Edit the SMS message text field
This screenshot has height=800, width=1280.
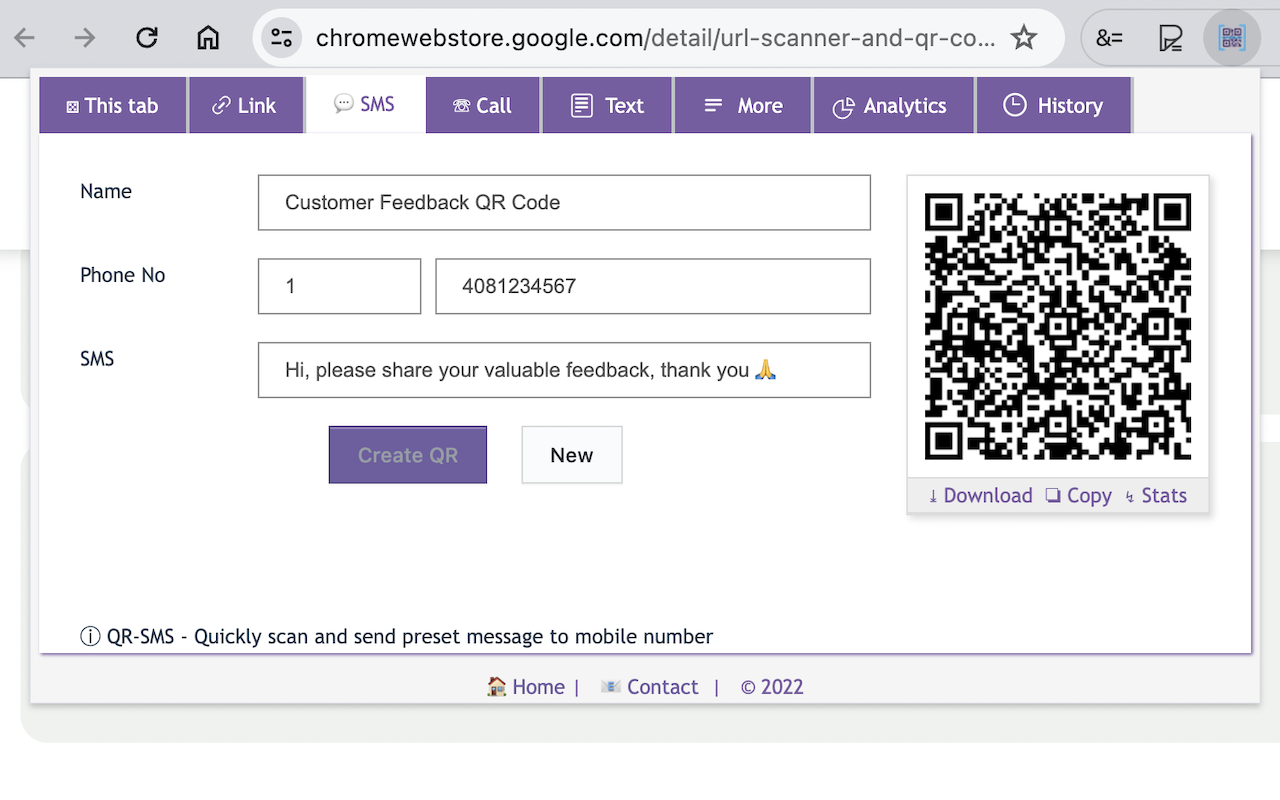(x=564, y=370)
